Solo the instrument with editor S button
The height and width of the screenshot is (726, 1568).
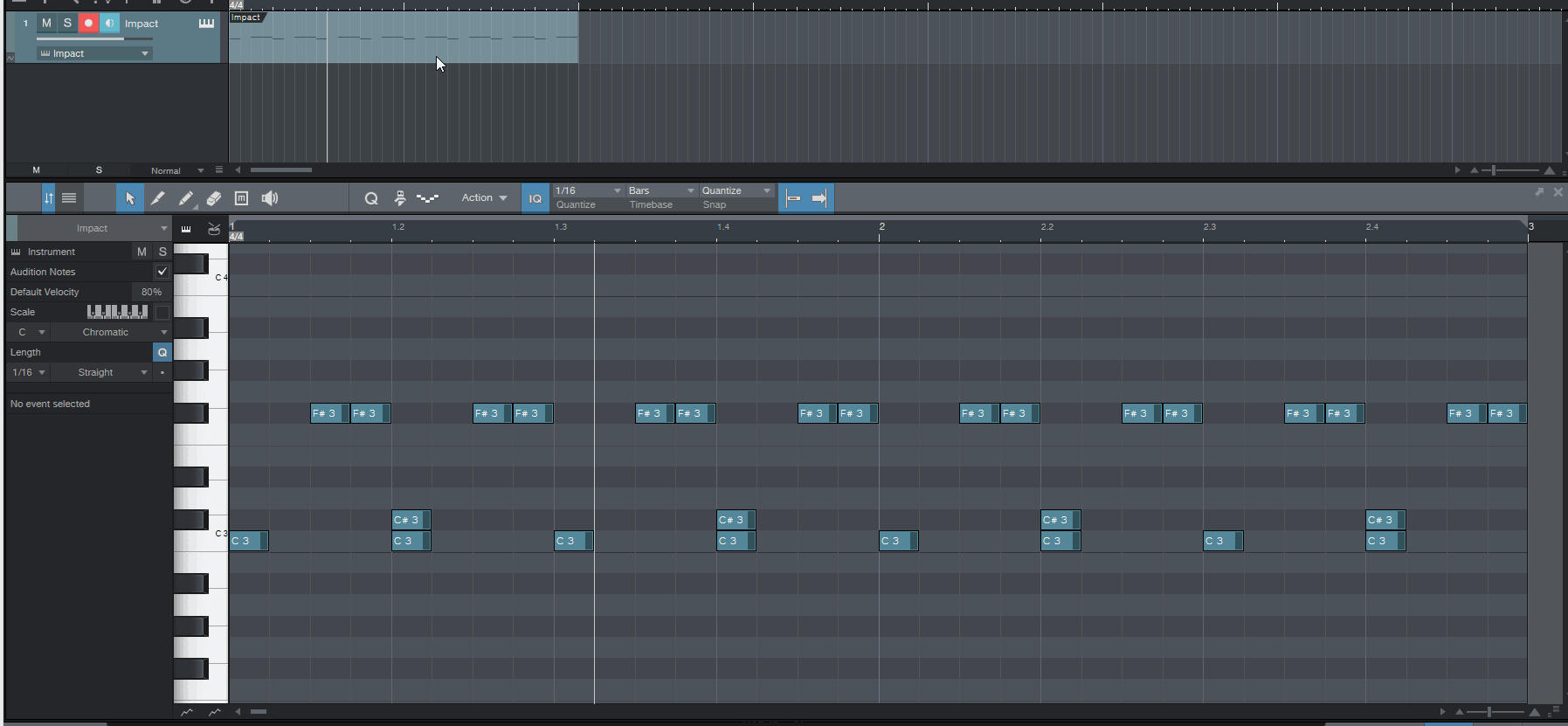coord(162,252)
